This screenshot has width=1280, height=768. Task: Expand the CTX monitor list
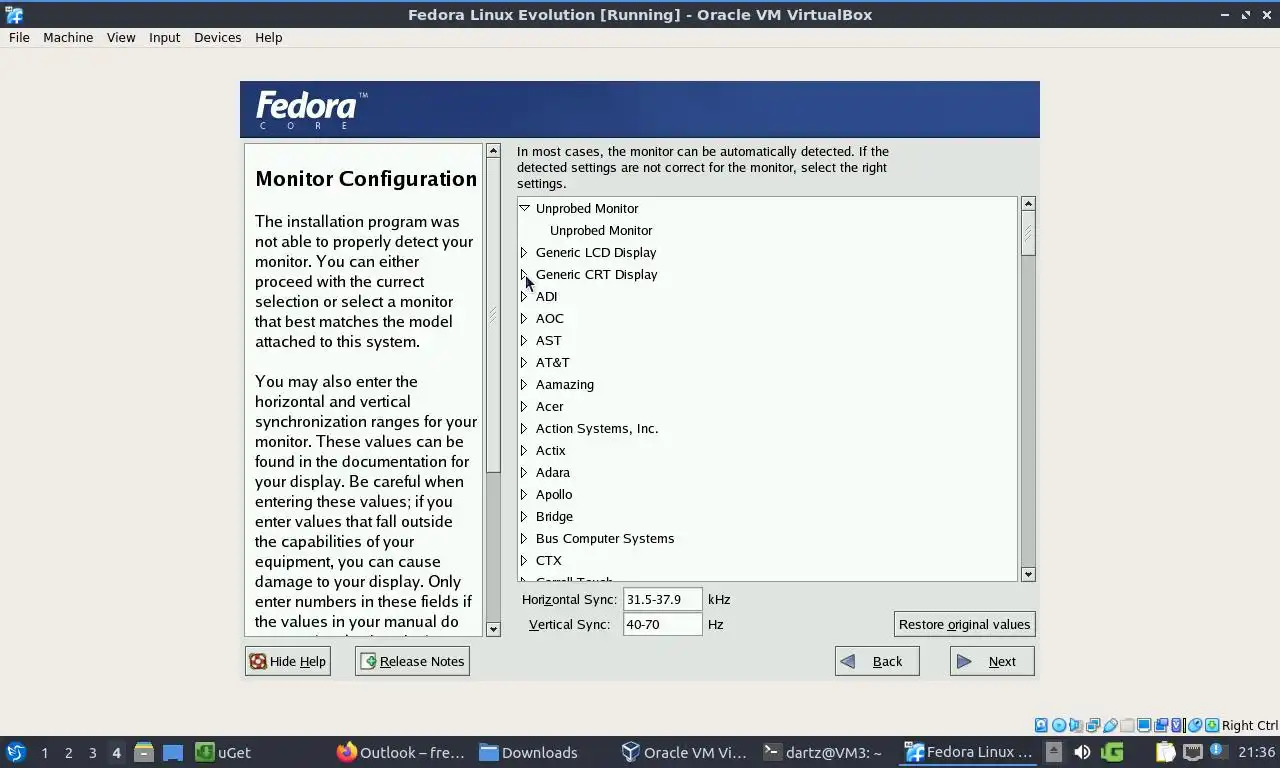[524, 560]
